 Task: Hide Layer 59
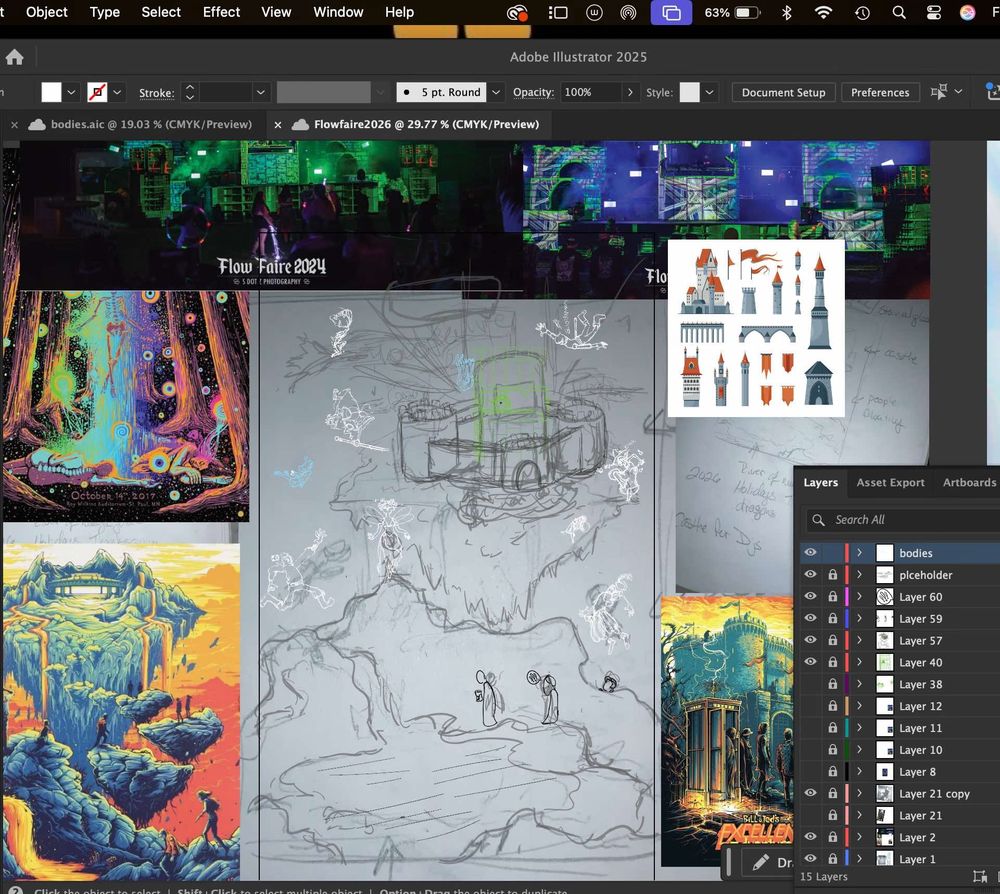tap(810, 619)
